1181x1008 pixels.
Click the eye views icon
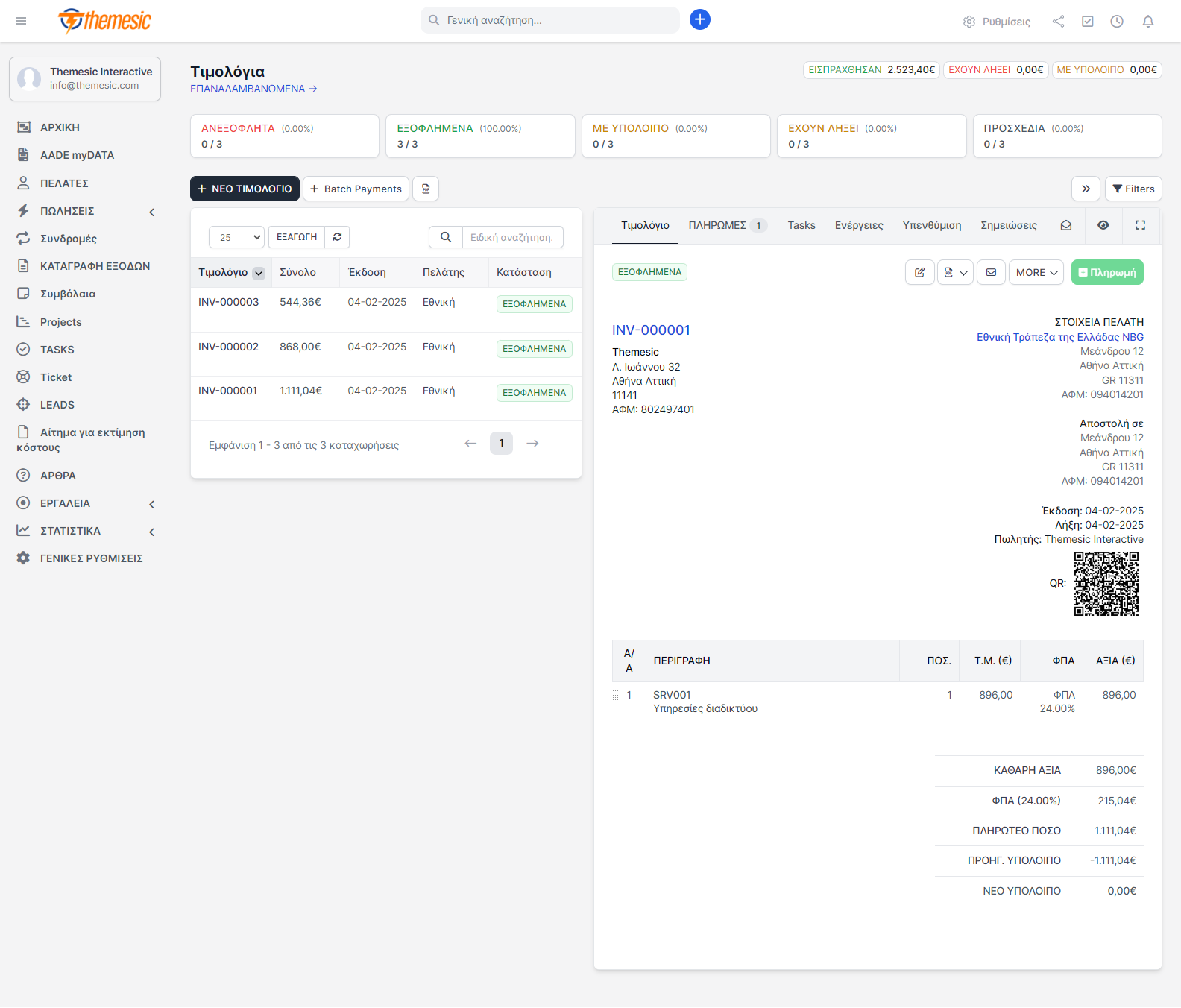(1103, 225)
